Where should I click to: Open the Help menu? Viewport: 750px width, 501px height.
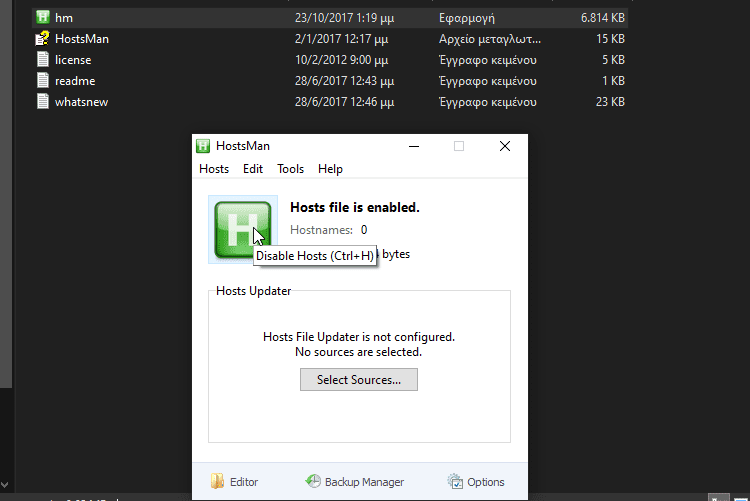(330, 169)
